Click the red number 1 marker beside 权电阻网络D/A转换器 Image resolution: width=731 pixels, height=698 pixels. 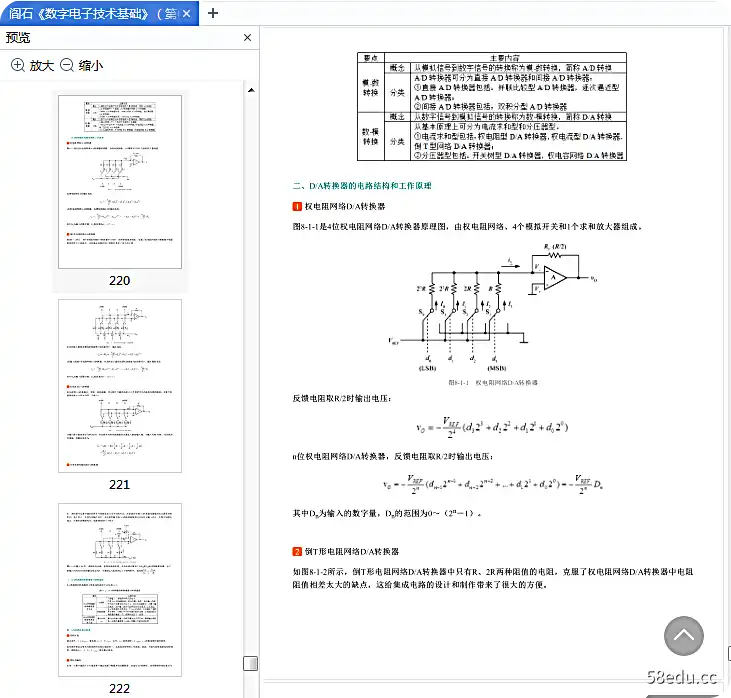point(297,206)
